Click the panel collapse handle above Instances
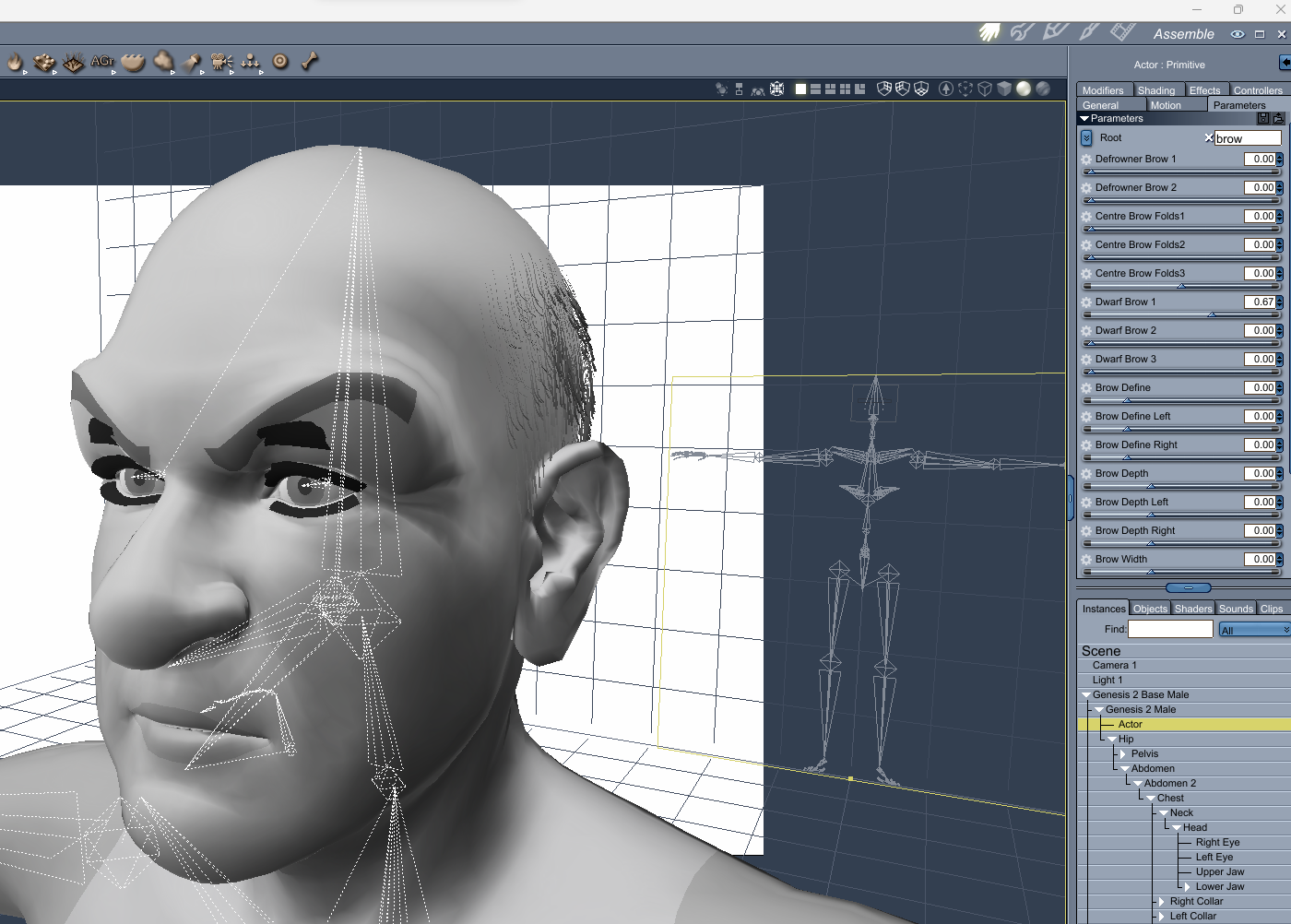Viewport: 1291px width, 924px height. pyautogui.click(x=1189, y=587)
